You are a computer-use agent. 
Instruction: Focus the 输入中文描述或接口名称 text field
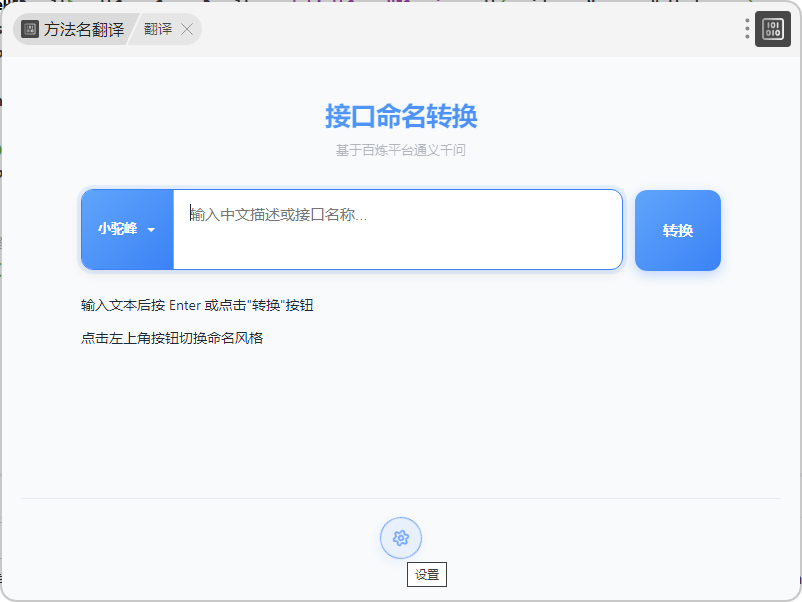coord(398,229)
